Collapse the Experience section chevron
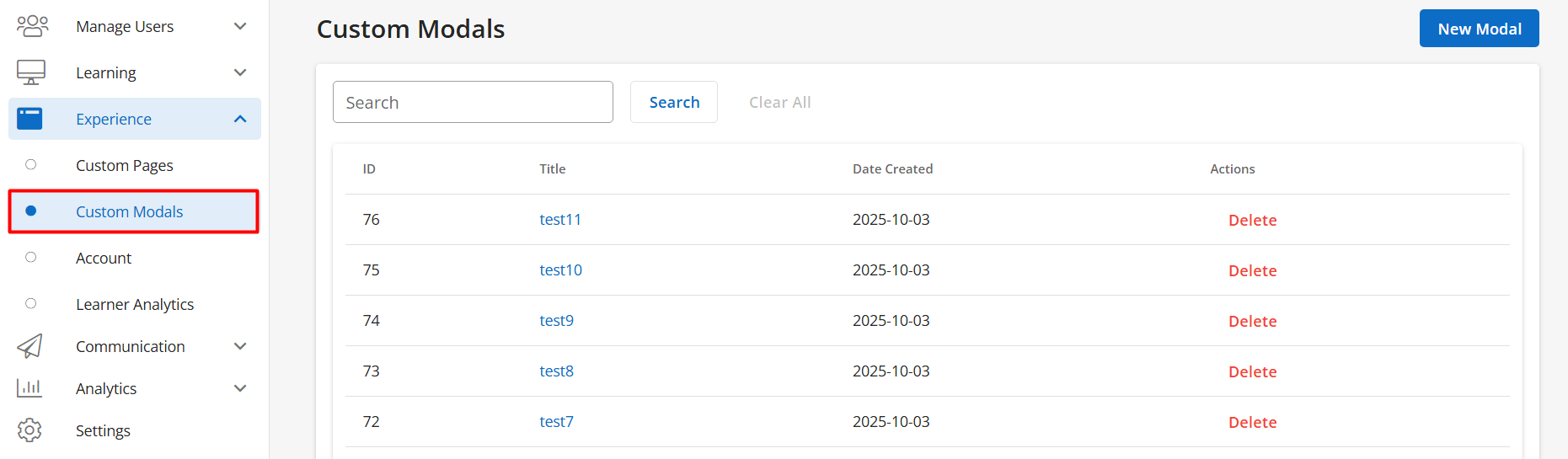The image size is (1568, 459). [x=240, y=119]
